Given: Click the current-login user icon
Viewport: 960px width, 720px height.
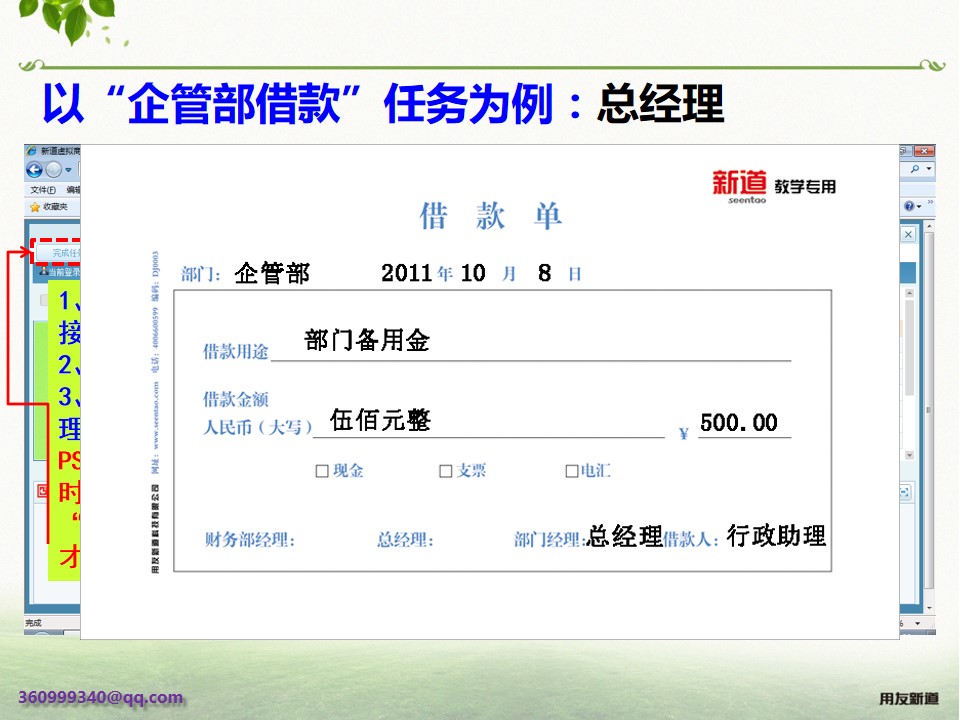Looking at the screenshot, I should tap(43, 272).
